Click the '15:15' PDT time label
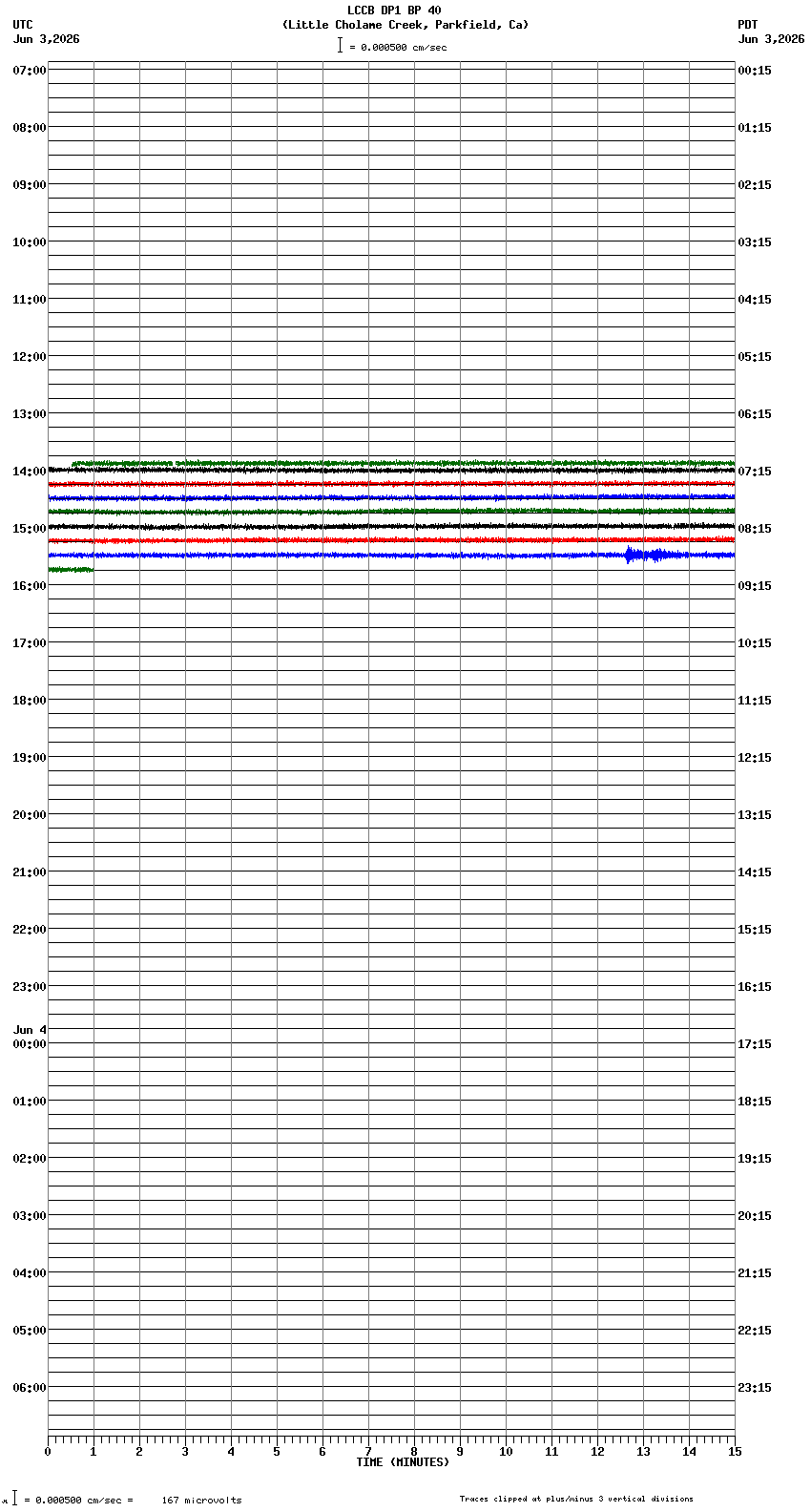This screenshot has height=1512, width=811. 755,930
